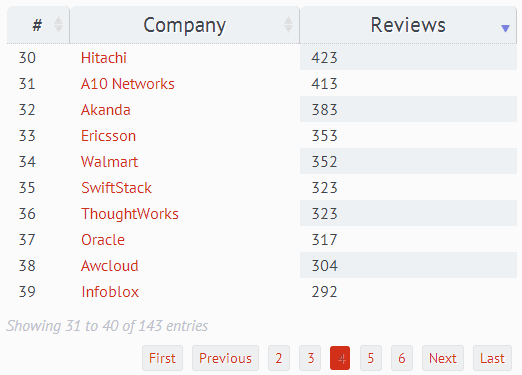This screenshot has width=522, height=375.
Task: Go to the Previous page
Action: [x=225, y=358]
